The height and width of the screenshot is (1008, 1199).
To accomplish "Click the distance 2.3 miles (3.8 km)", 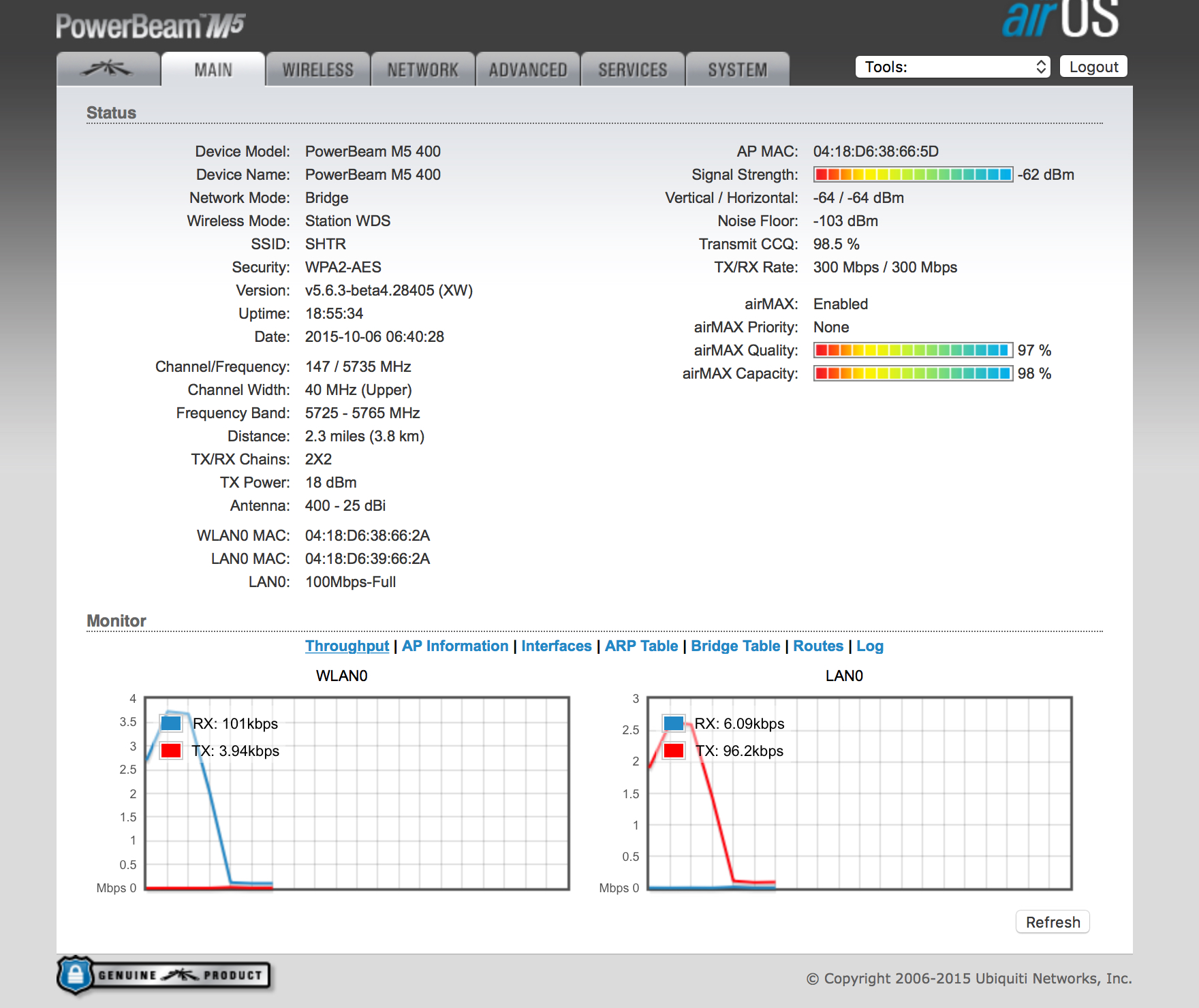I will (365, 436).
